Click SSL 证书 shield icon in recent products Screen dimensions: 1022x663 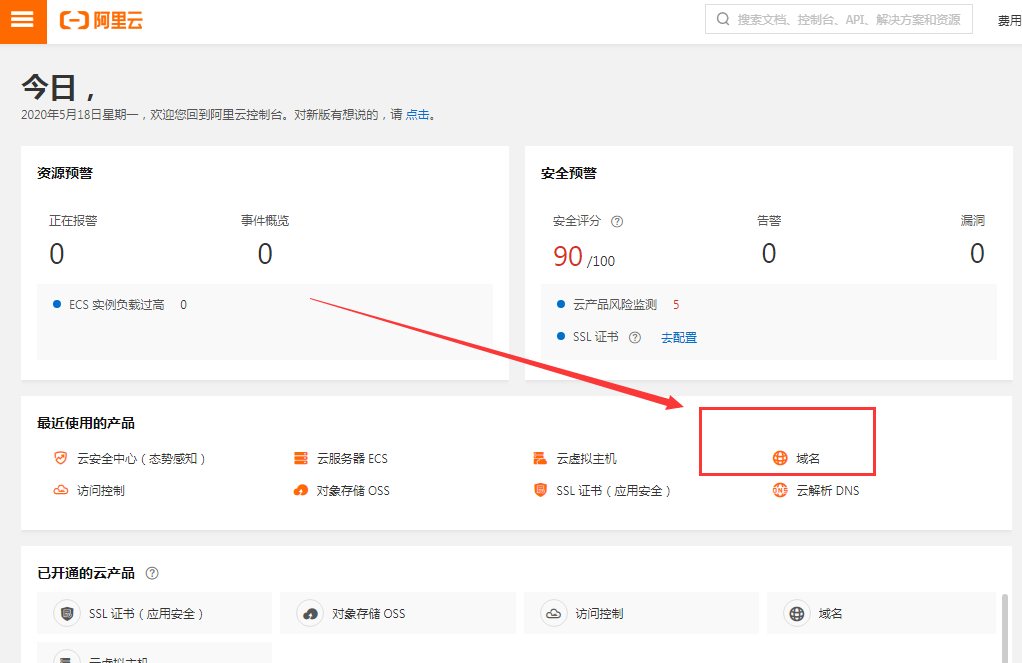(x=540, y=490)
